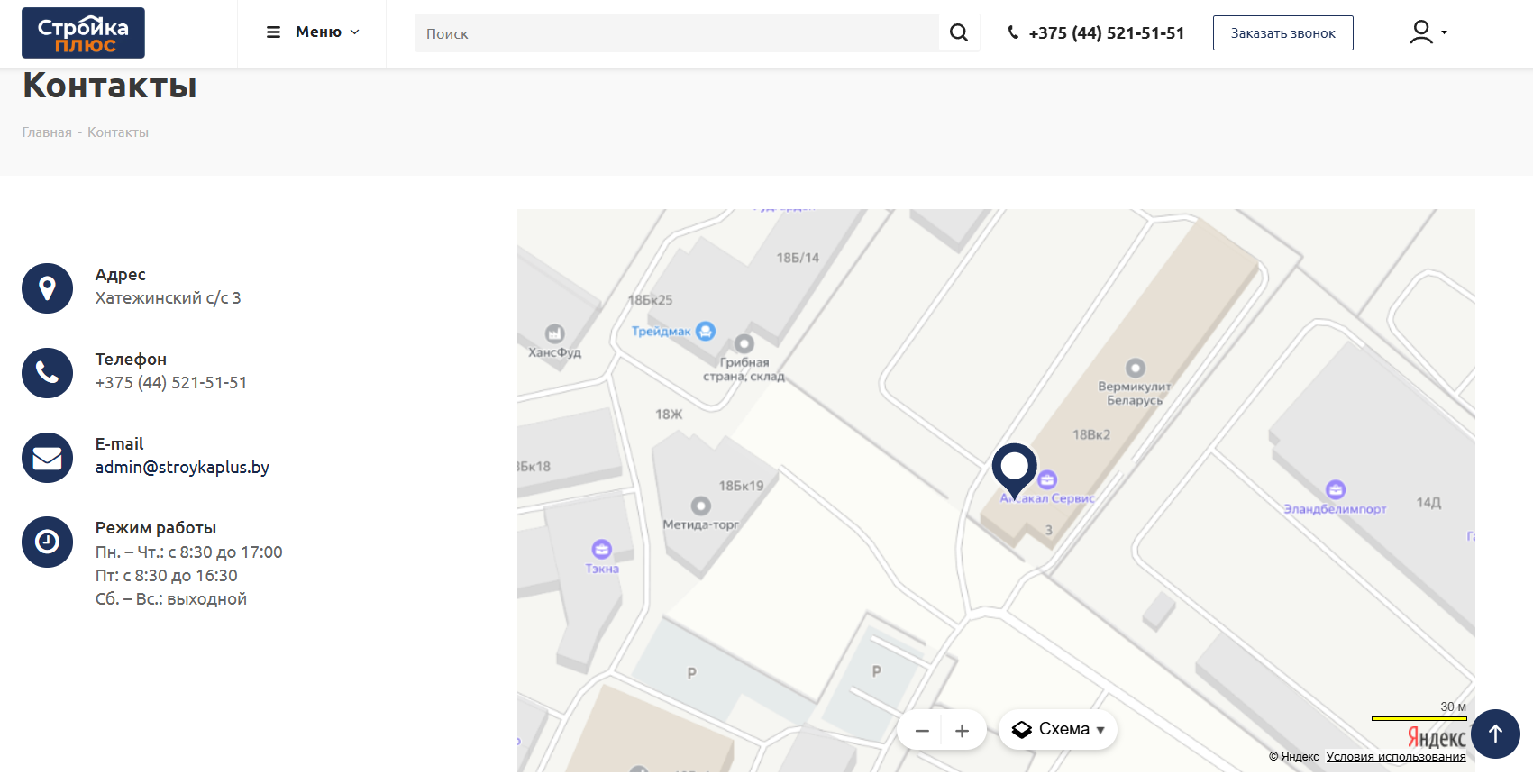The image size is (1533, 784).
Task: Click the Сб. – Вс.: выходной line
Action: (x=171, y=599)
